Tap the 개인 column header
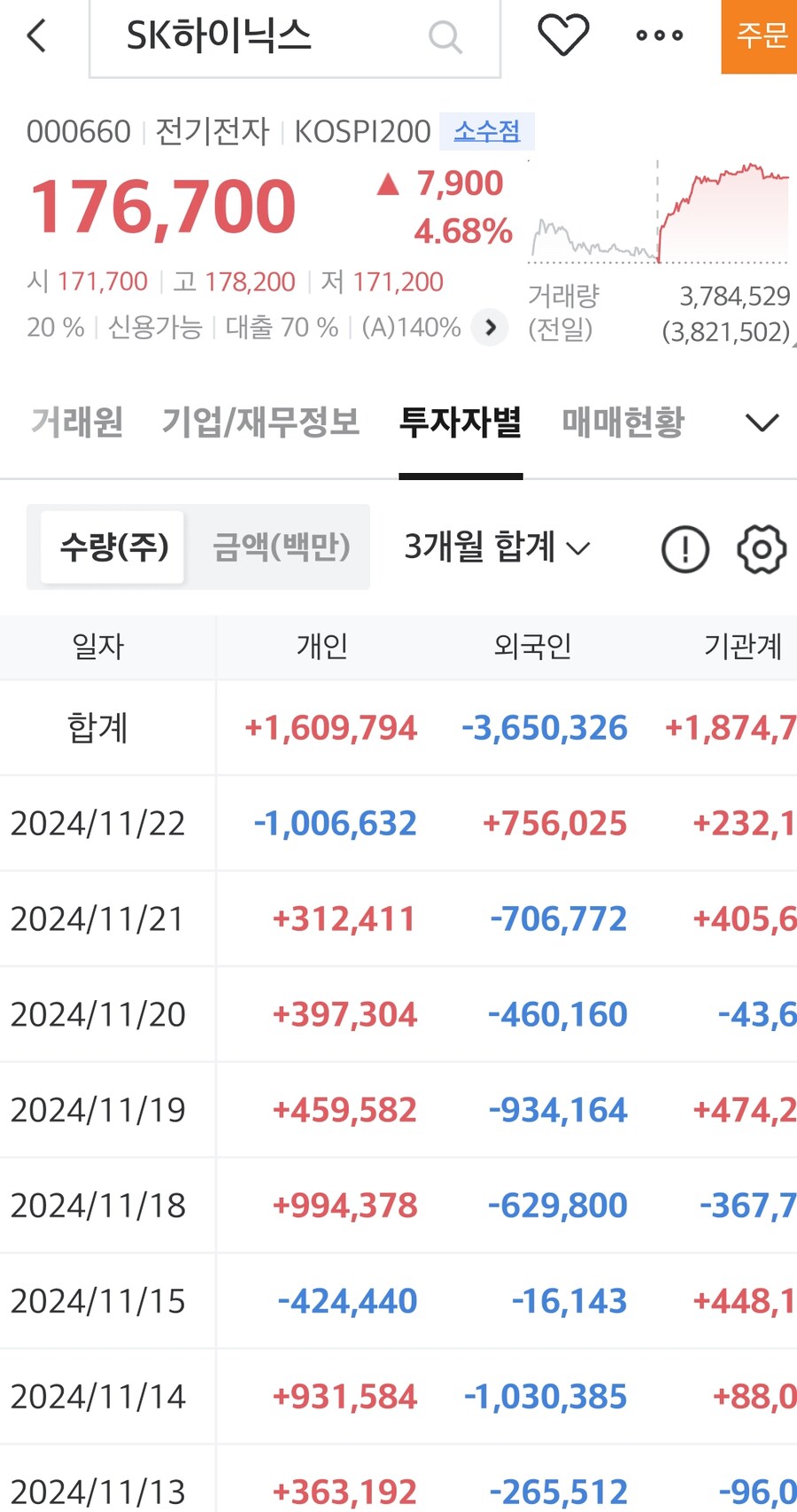 322,647
